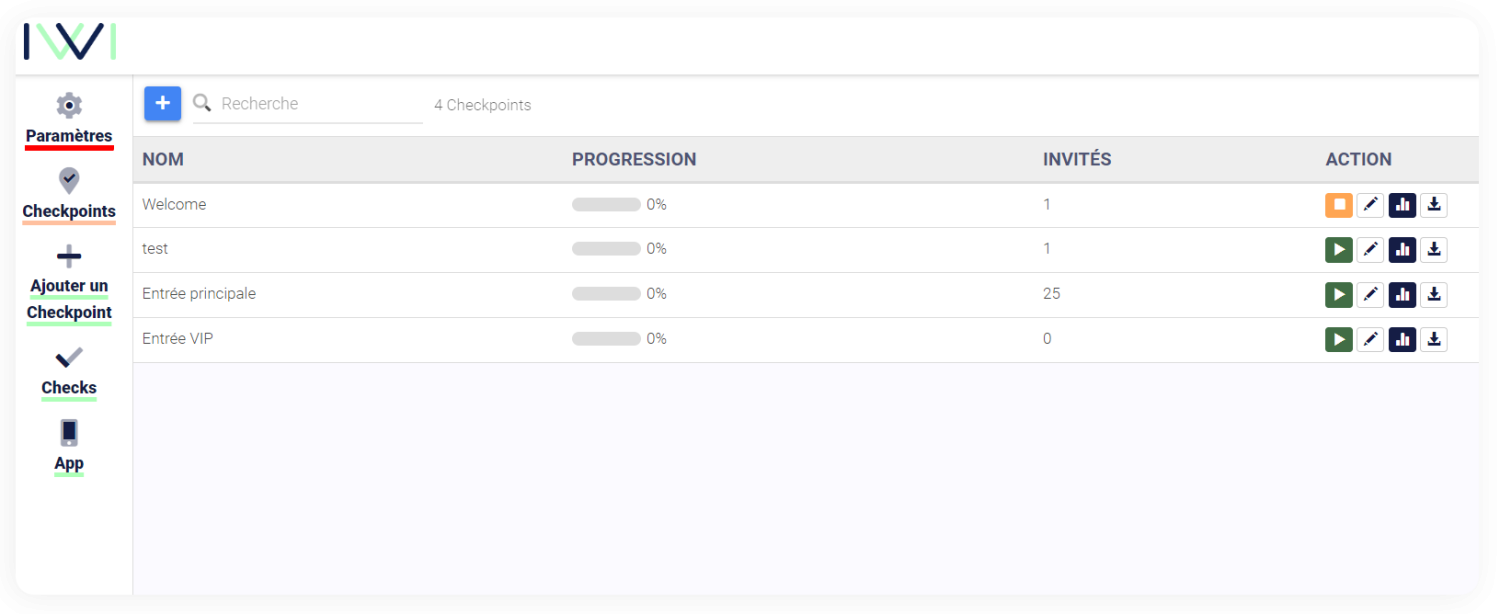Click the IWI logo in header
The image size is (1500, 614).
70,41
